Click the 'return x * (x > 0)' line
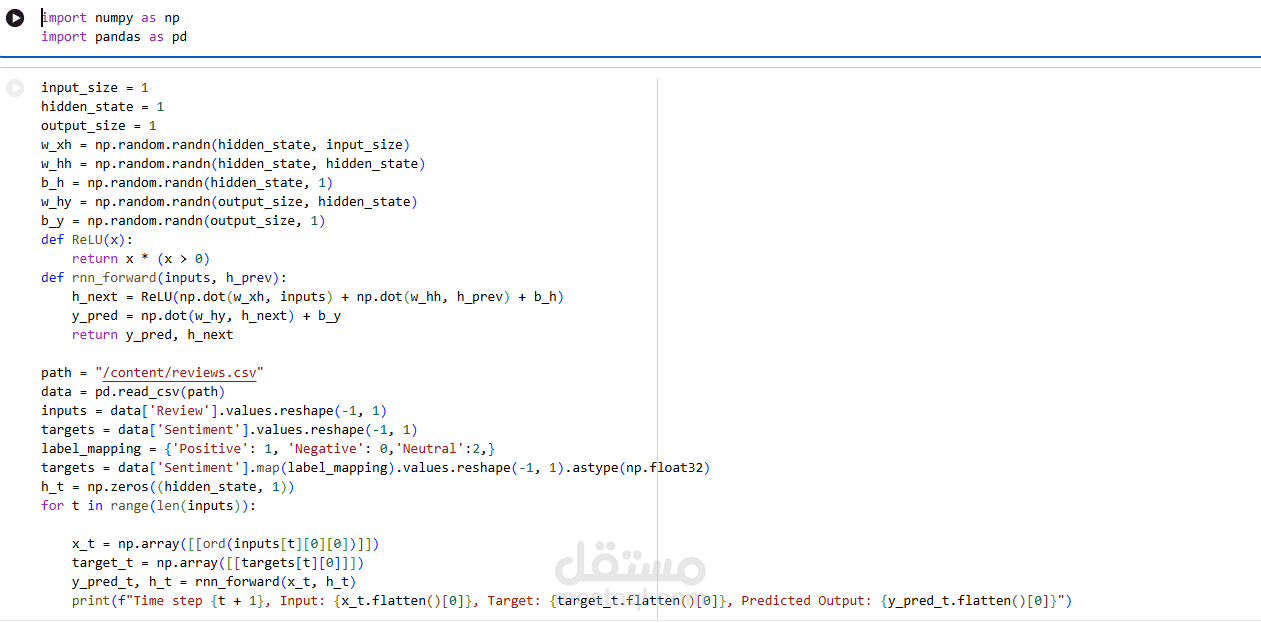The height and width of the screenshot is (623, 1261). pyautogui.click(x=141, y=259)
